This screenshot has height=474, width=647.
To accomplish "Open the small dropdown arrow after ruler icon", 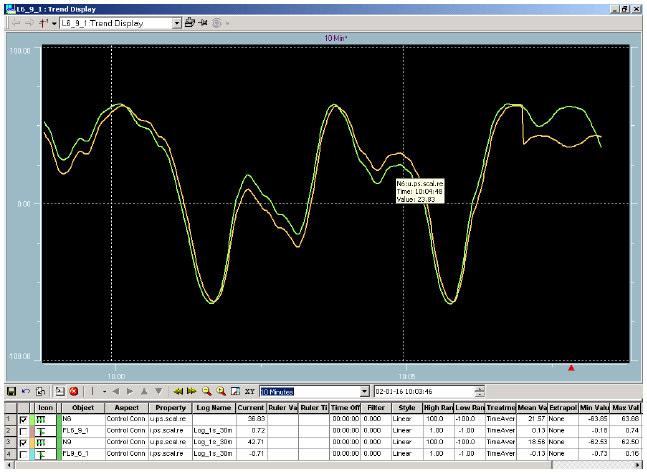I will 104,391.
